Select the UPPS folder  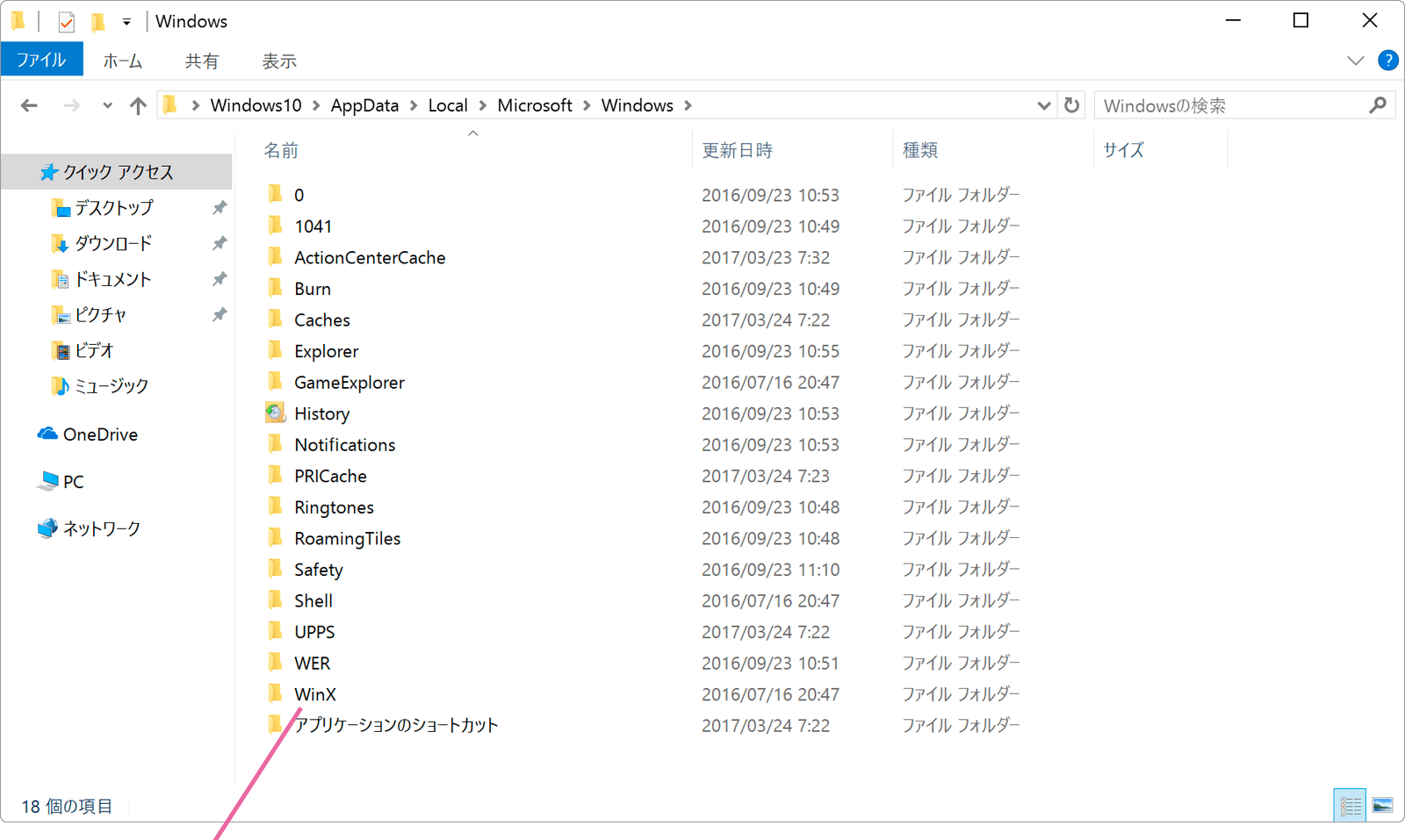[315, 632]
